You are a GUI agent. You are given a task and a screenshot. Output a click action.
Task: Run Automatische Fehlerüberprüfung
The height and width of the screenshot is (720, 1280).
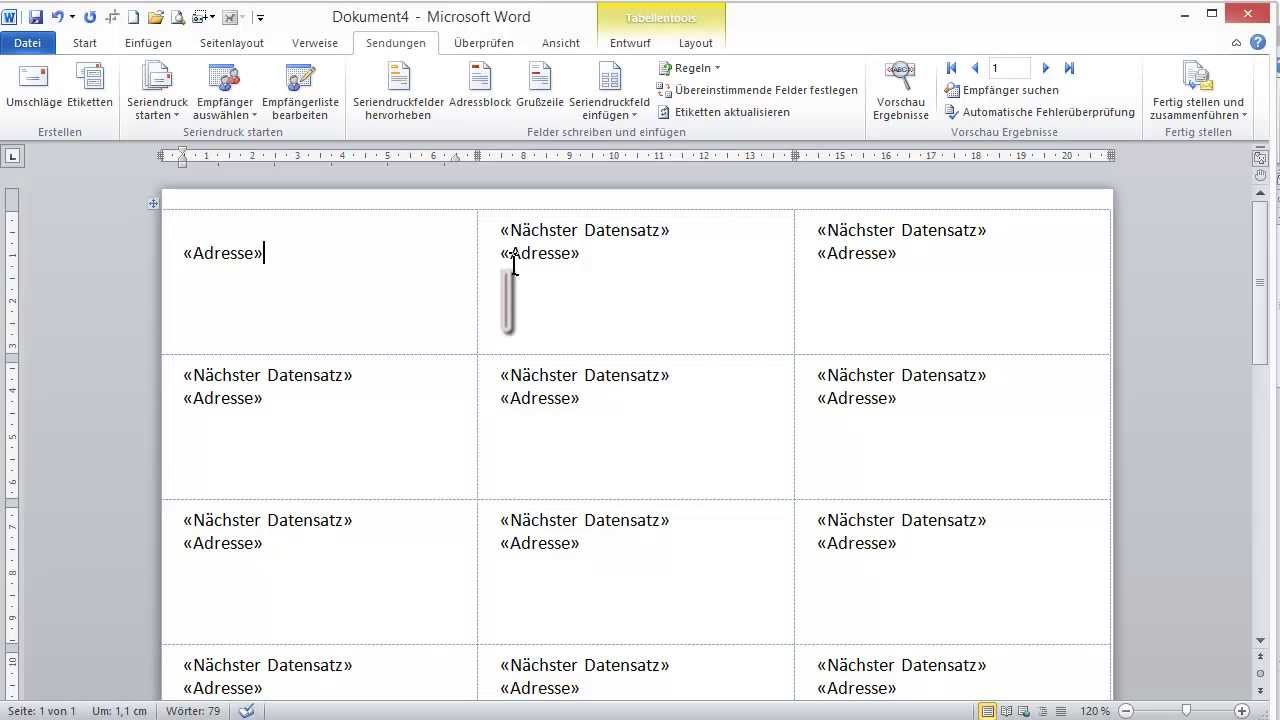point(1045,112)
